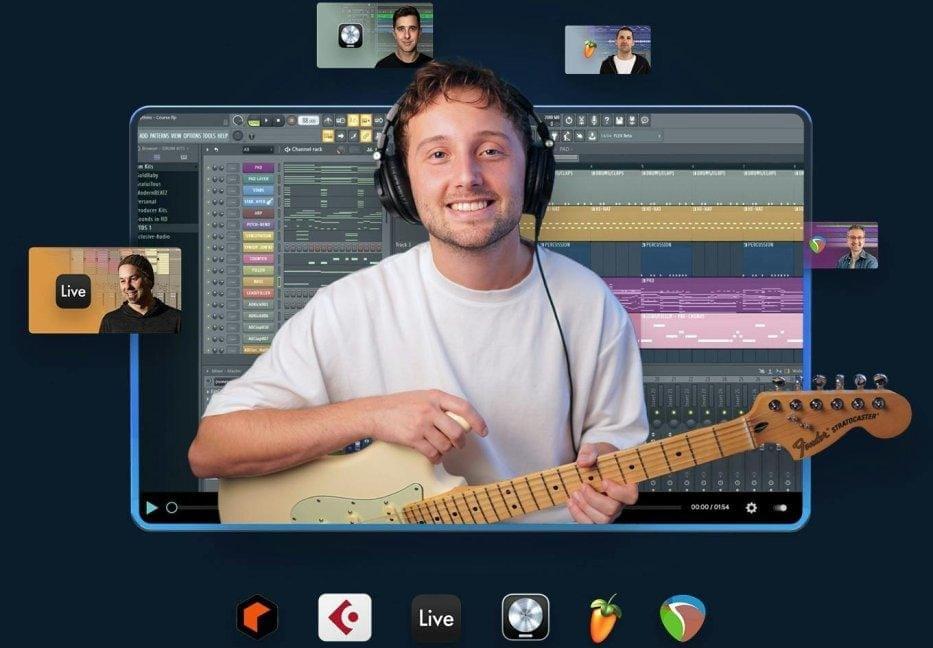The height and width of the screenshot is (648, 933).
Task: Select the PAD channel button
Action: [258, 167]
